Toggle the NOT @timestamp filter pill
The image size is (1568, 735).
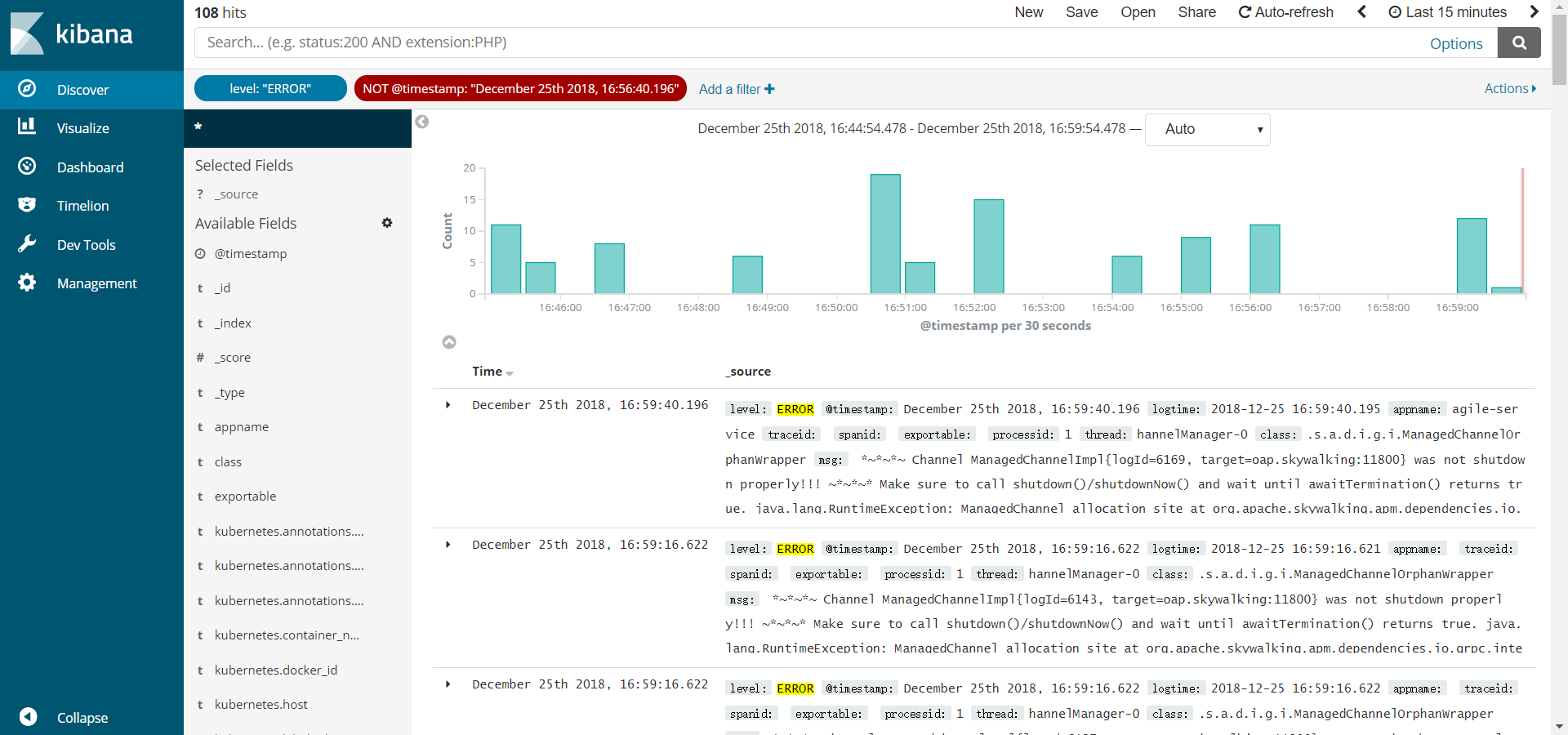[x=520, y=88]
